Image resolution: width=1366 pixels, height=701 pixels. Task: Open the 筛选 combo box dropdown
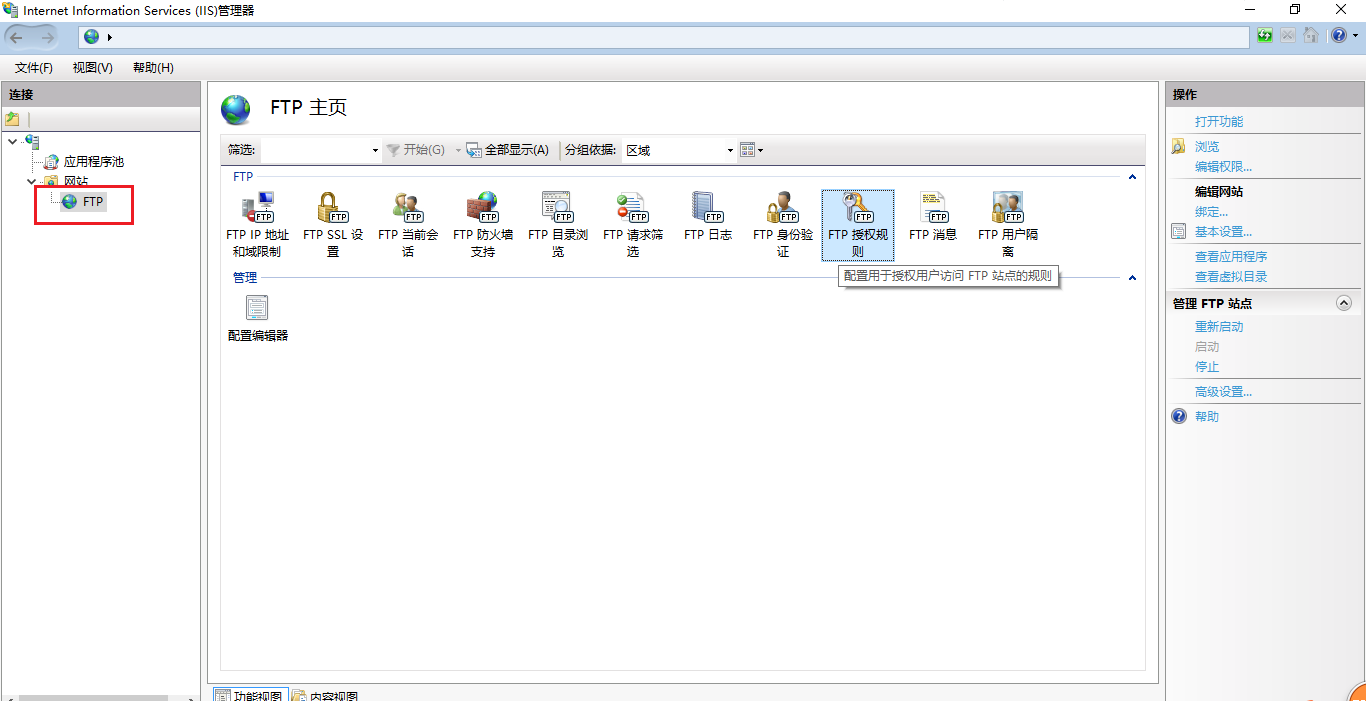pos(375,150)
